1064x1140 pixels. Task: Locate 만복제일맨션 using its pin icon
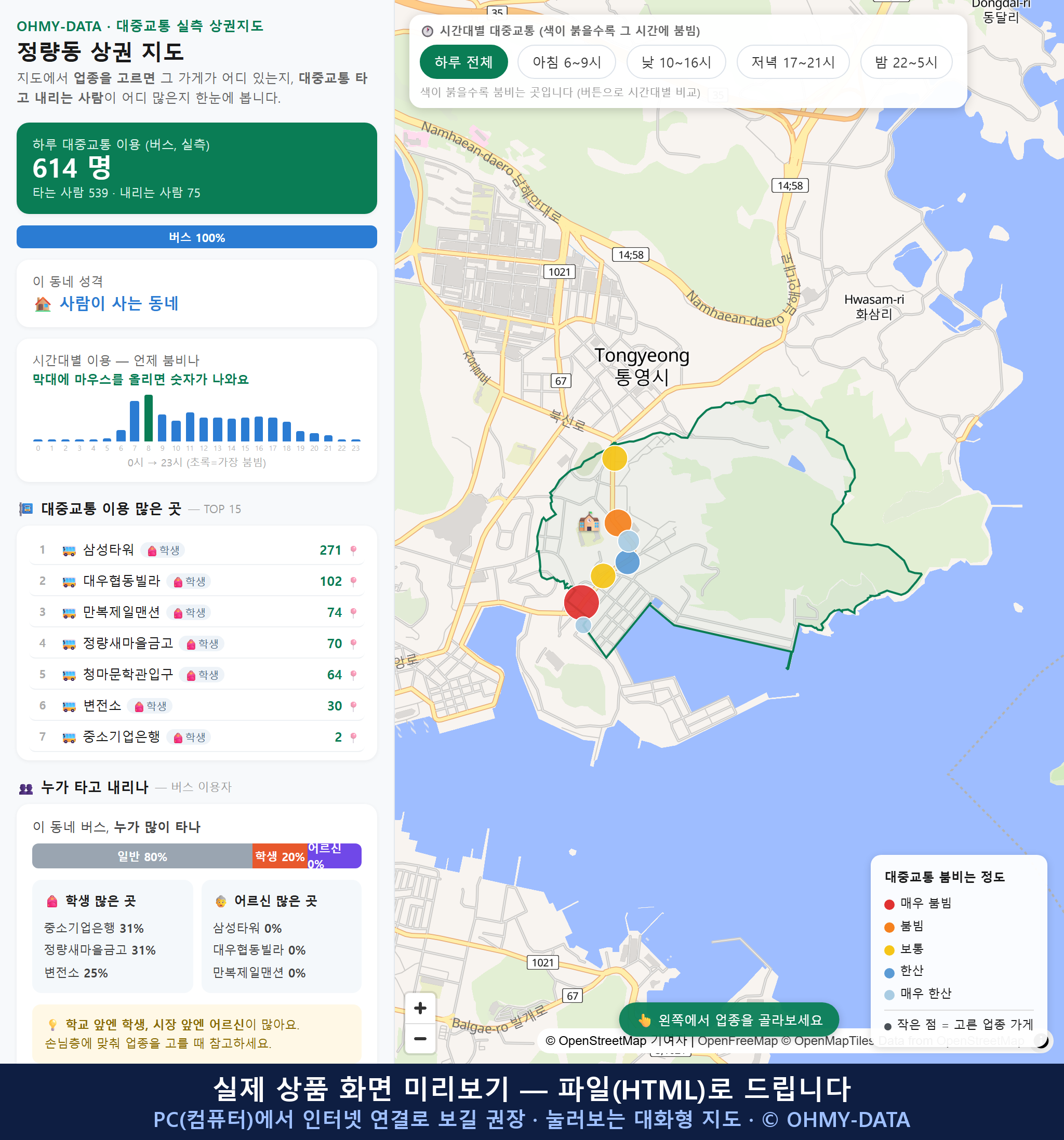[353, 612]
